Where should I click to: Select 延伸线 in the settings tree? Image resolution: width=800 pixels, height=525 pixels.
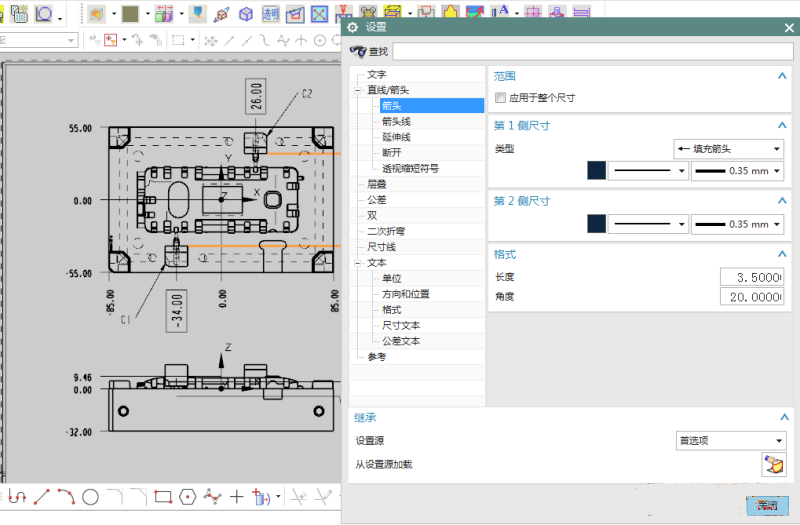coord(396,137)
